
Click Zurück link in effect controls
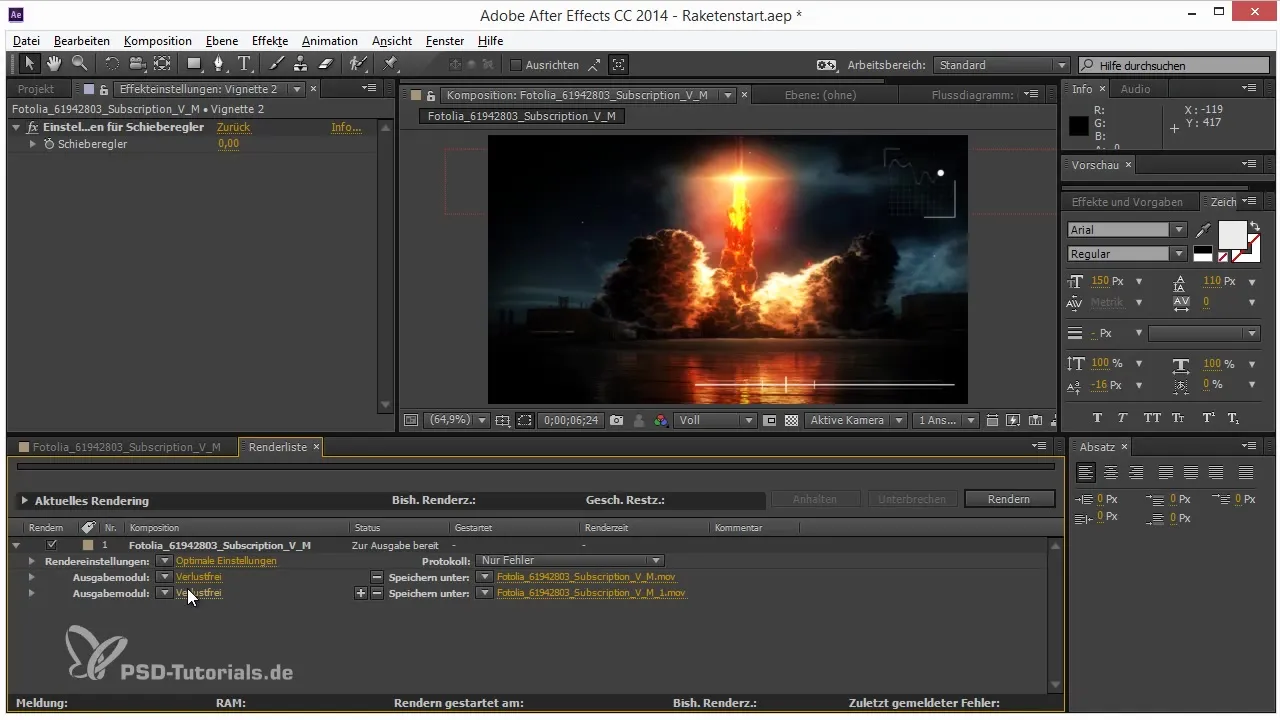point(234,128)
